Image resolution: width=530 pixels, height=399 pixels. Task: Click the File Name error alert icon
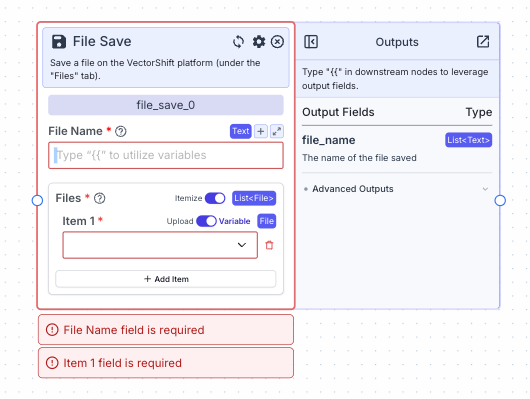pyautogui.click(x=52, y=330)
